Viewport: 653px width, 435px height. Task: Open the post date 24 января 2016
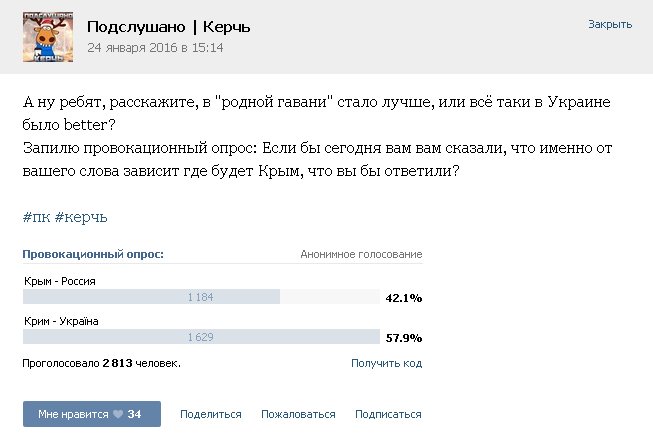tap(155, 47)
